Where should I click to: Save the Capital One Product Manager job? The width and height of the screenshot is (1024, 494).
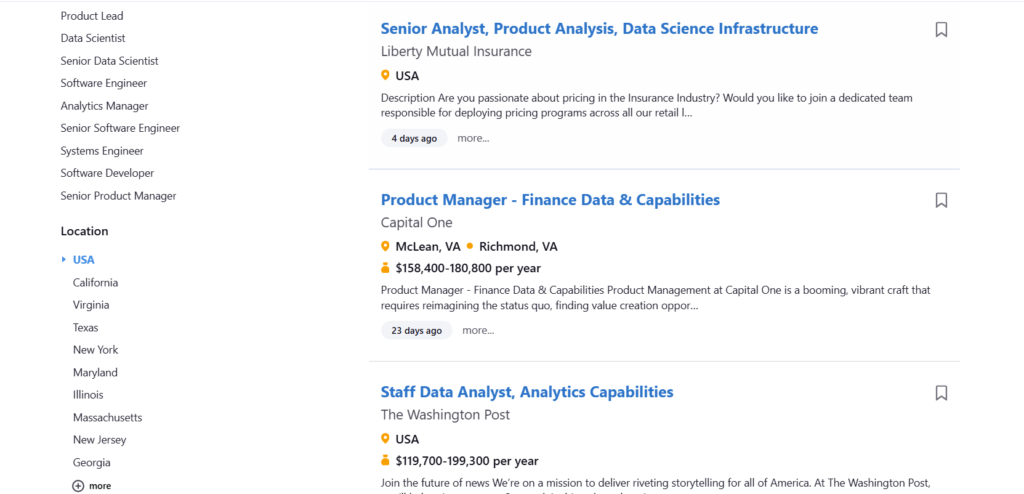click(941, 201)
